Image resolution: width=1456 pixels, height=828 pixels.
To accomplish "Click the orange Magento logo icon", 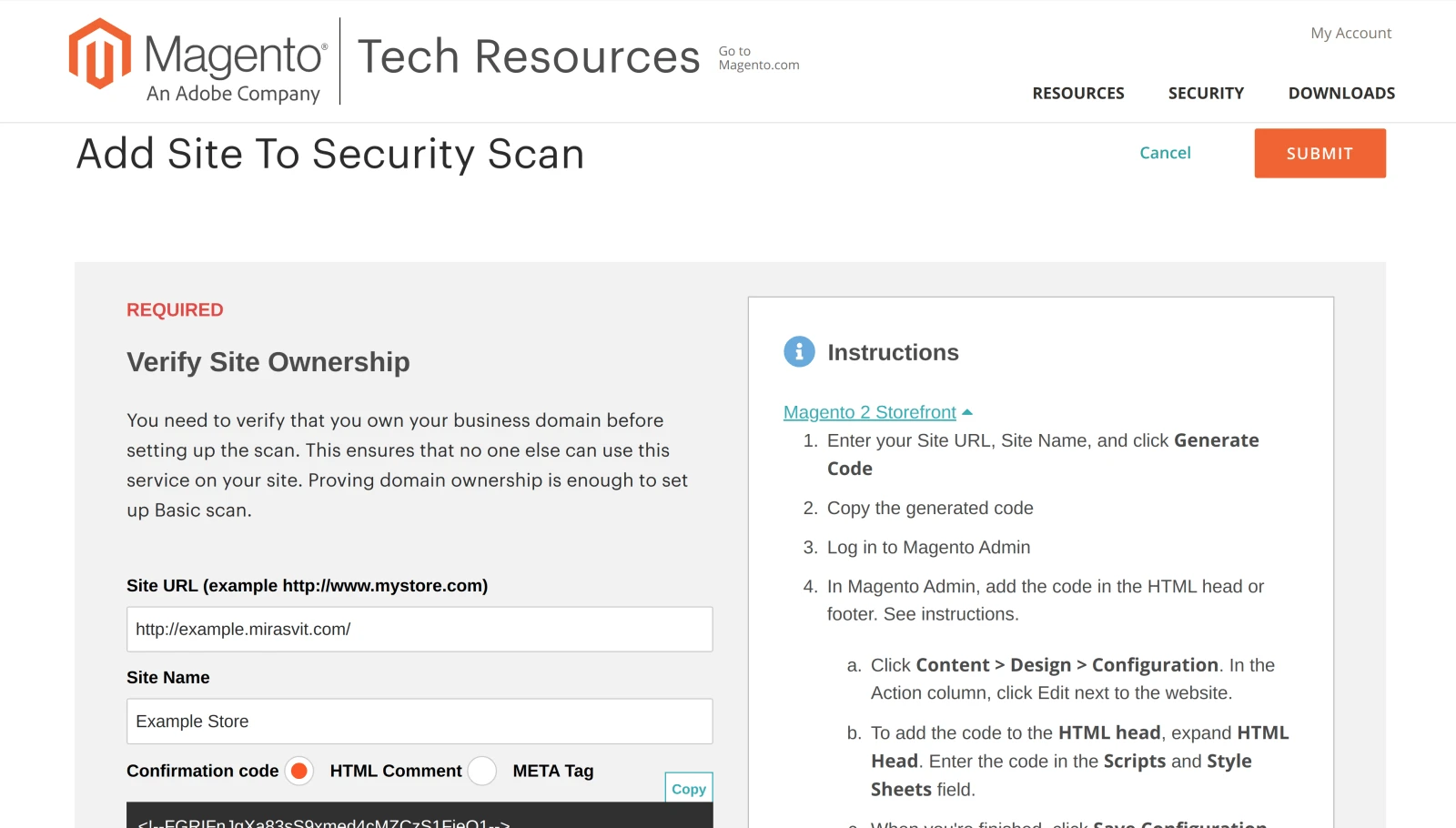I will click(100, 54).
